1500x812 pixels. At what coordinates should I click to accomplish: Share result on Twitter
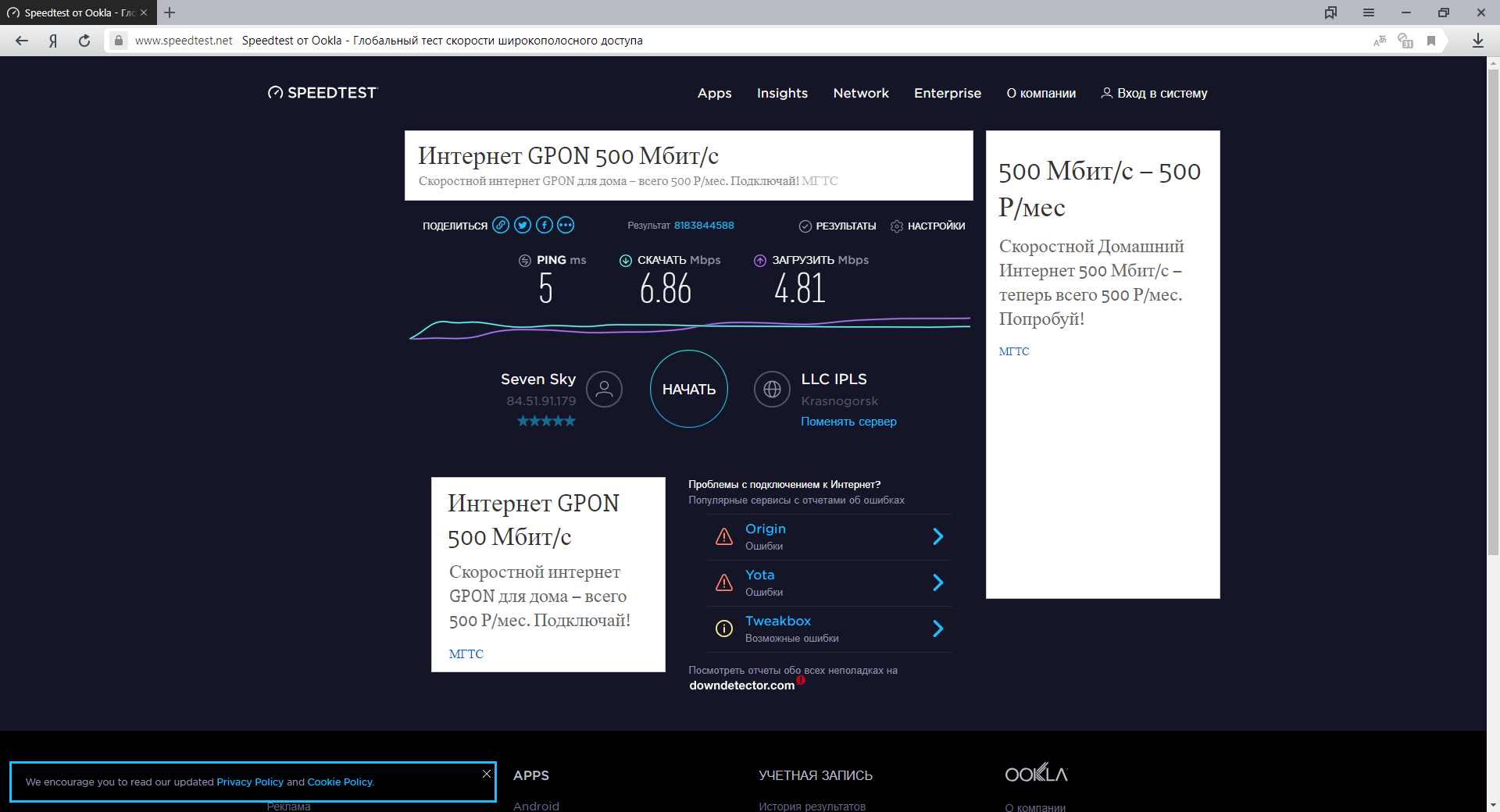pos(523,226)
